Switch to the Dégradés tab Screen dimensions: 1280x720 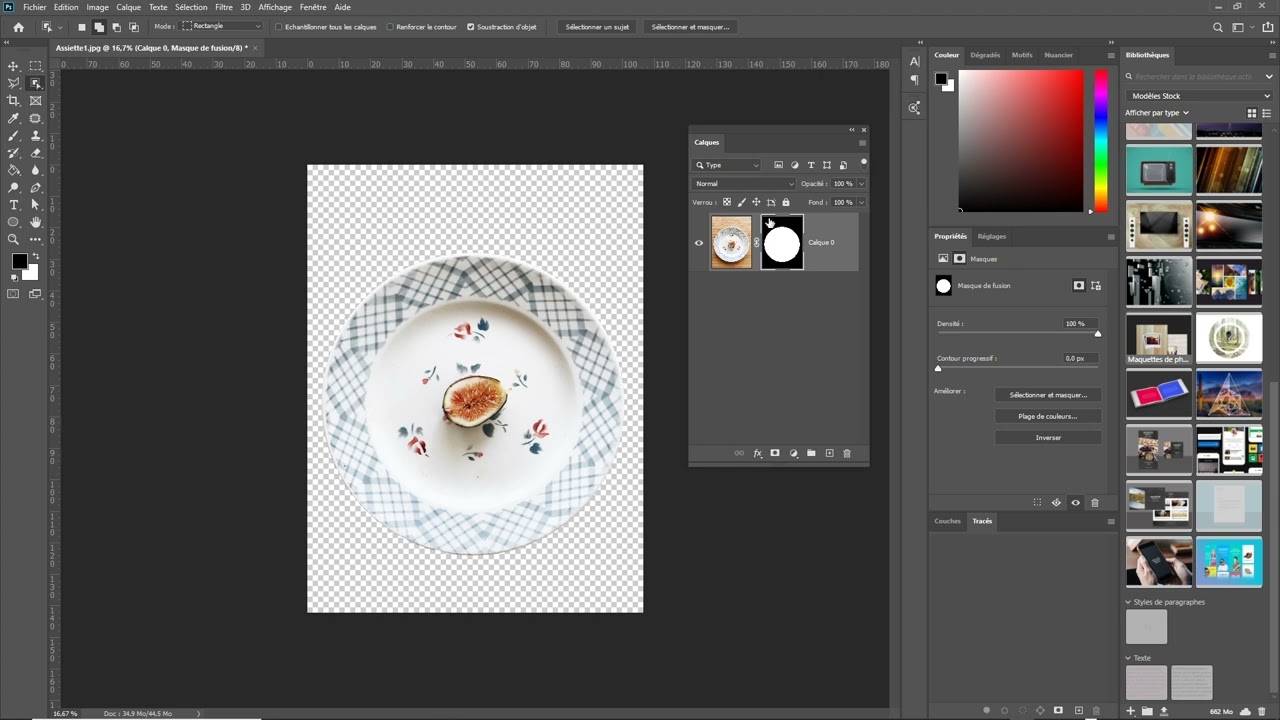(x=985, y=55)
